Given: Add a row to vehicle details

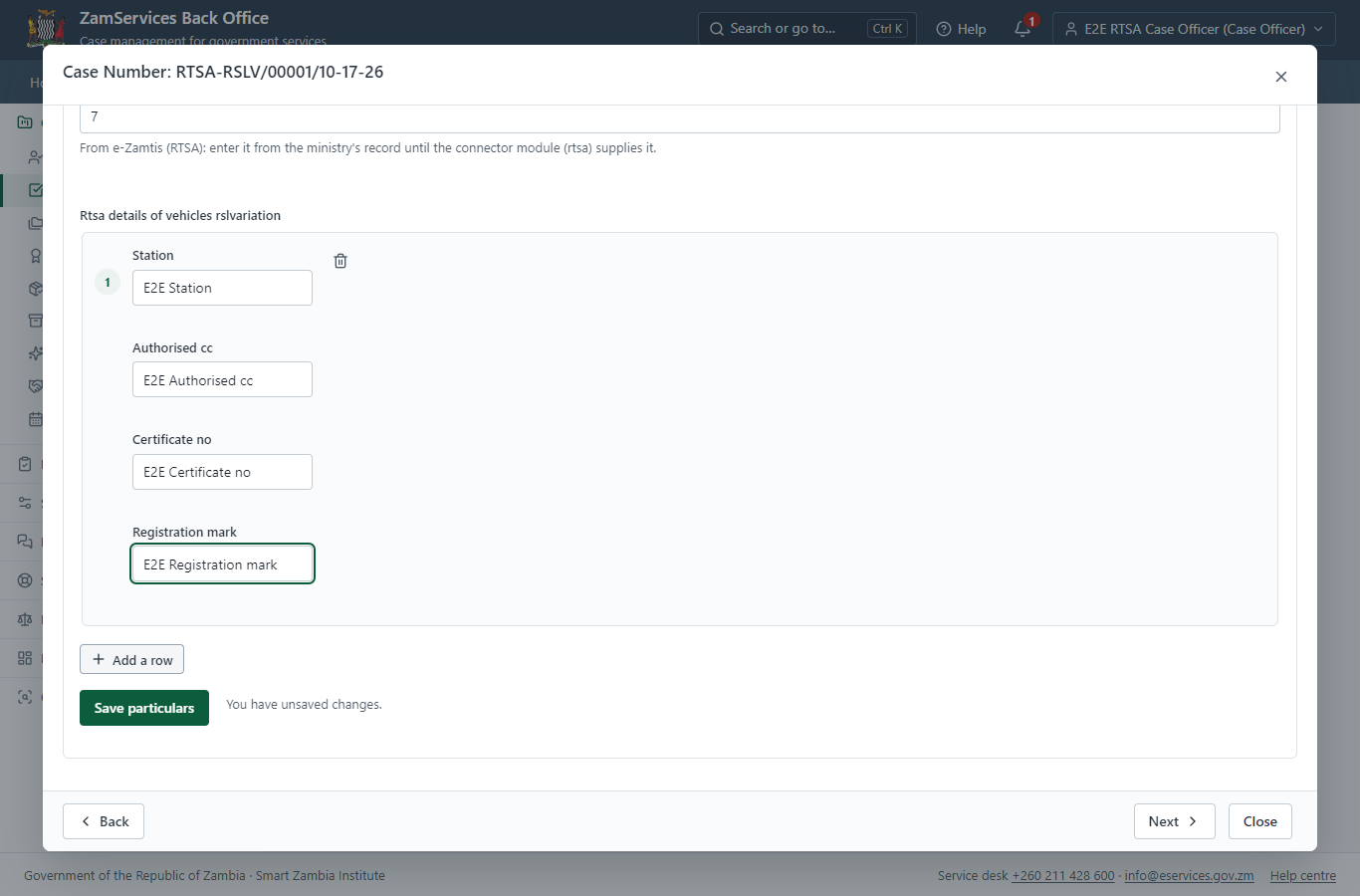Looking at the screenshot, I should pos(131,660).
